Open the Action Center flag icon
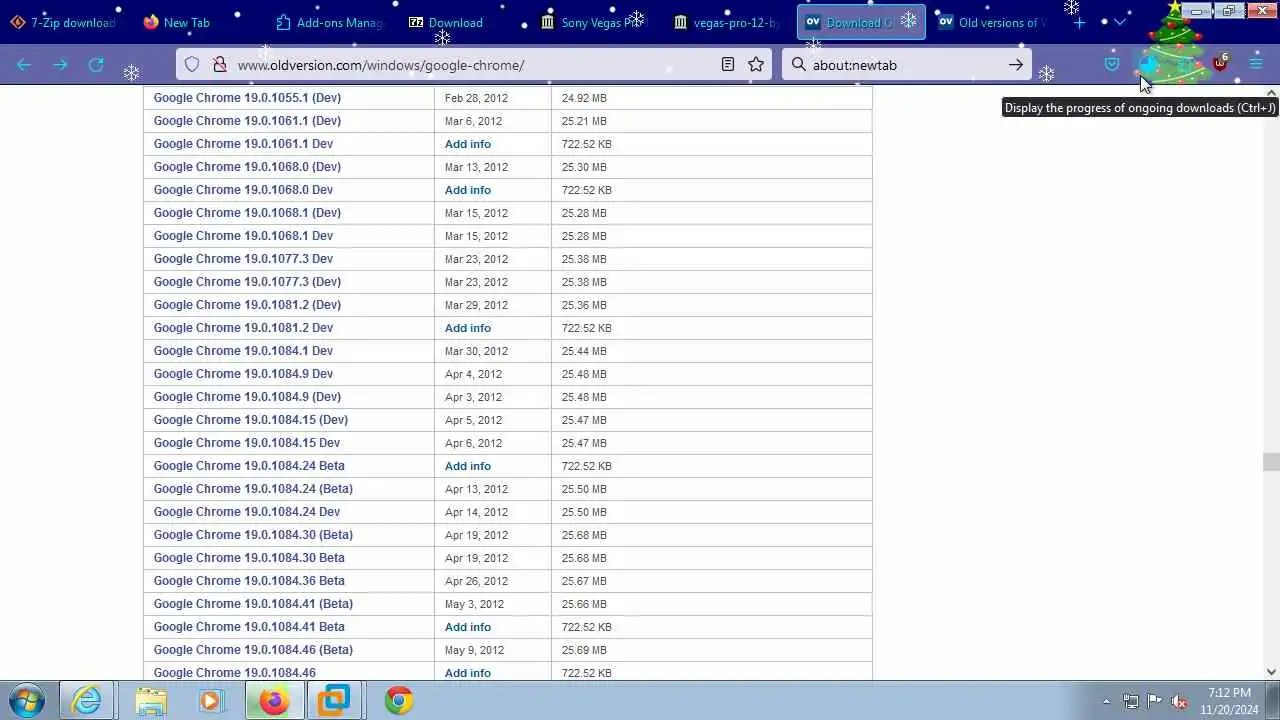The width and height of the screenshot is (1280, 720). pyautogui.click(x=1155, y=702)
